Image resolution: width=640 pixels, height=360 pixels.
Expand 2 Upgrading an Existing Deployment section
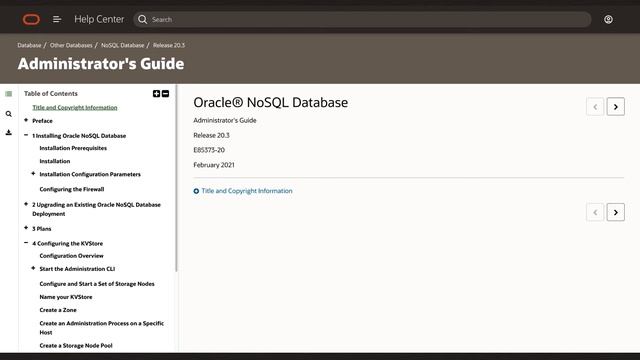[26, 204]
